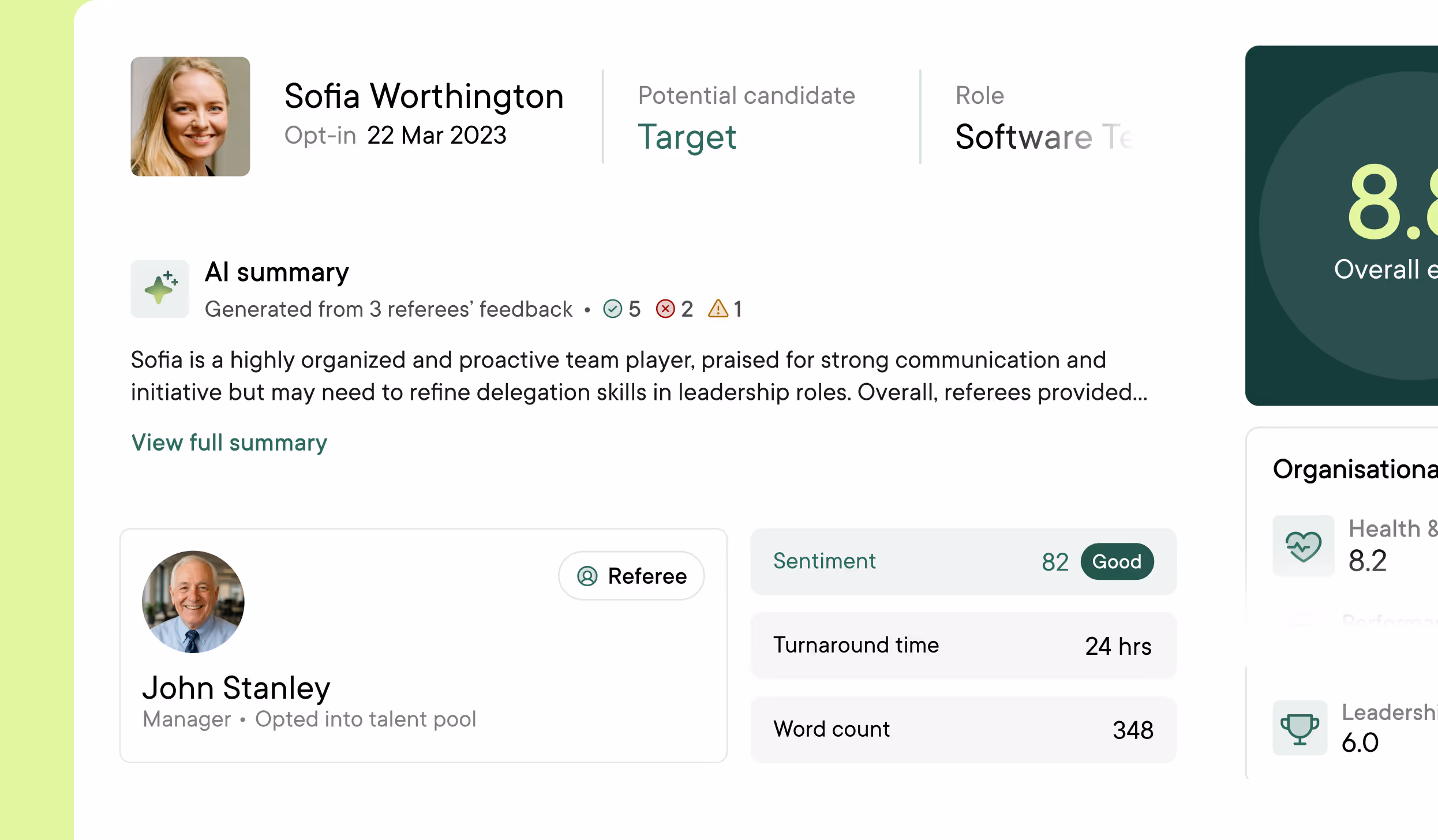Click the Good sentiment badge
The height and width of the screenshot is (840, 1438).
point(1117,562)
